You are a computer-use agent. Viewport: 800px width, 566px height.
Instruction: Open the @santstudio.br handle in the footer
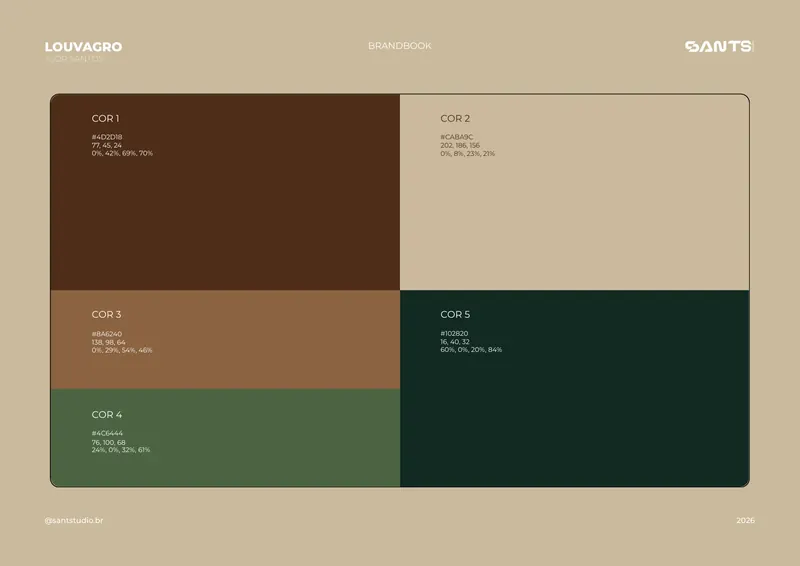tap(74, 521)
